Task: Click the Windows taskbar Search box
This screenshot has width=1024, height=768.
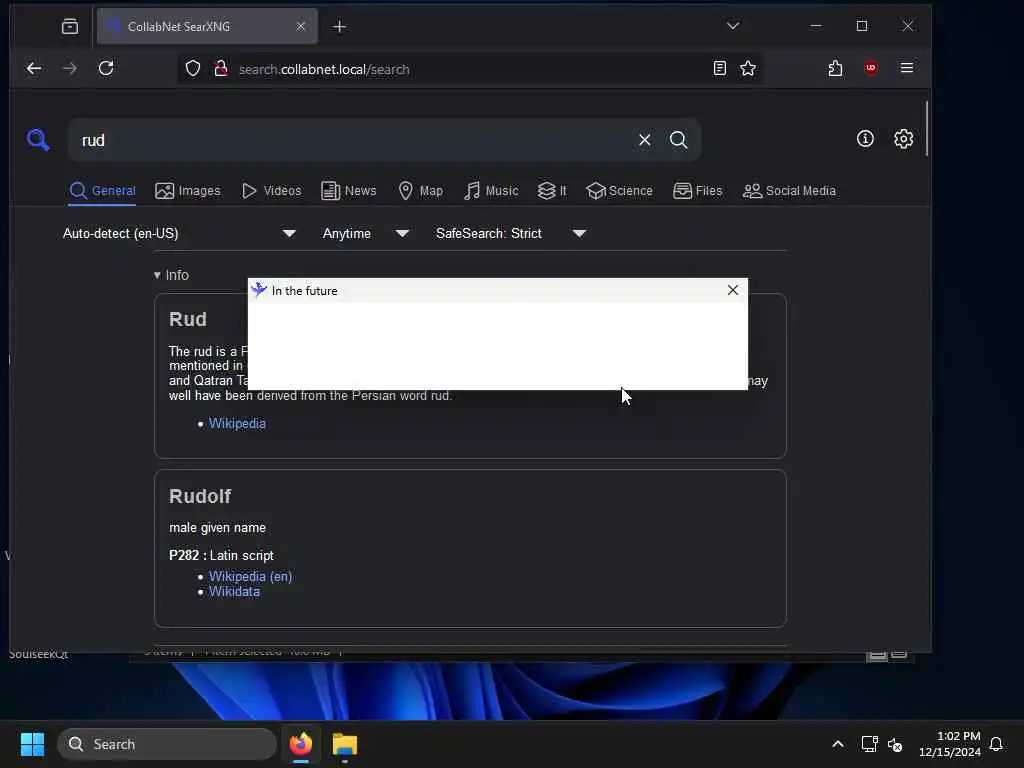Action: (x=167, y=744)
